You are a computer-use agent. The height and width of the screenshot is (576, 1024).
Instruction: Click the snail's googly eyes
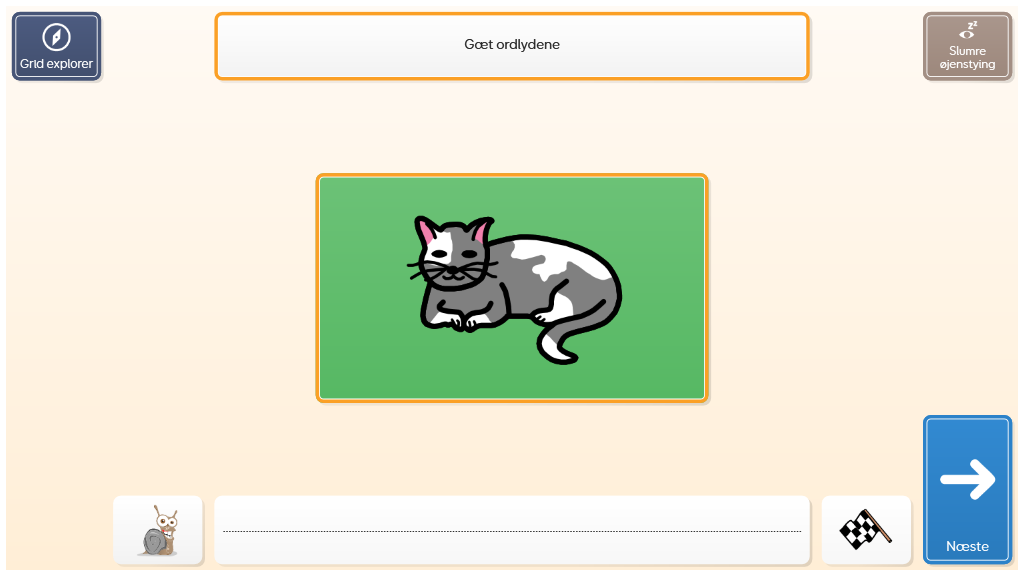tap(167, 521)
